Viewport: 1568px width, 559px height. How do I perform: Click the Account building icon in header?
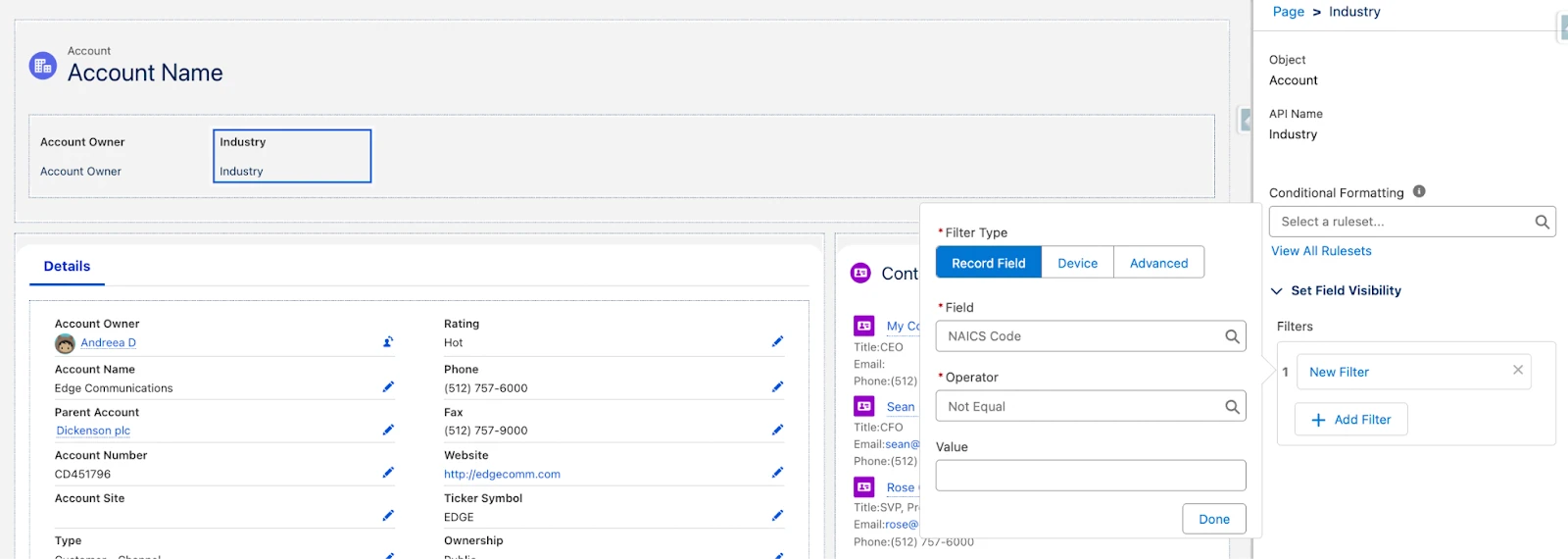[x=43, y=66]
